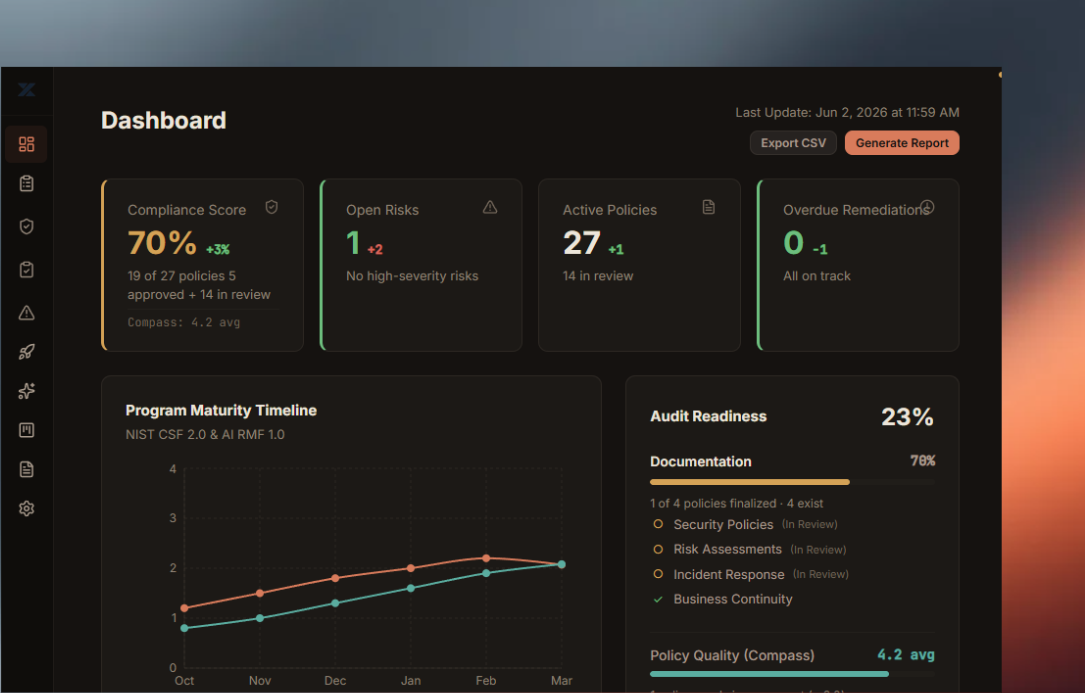
Task: Click the Mar data point on chart
Action: (561, 564)
